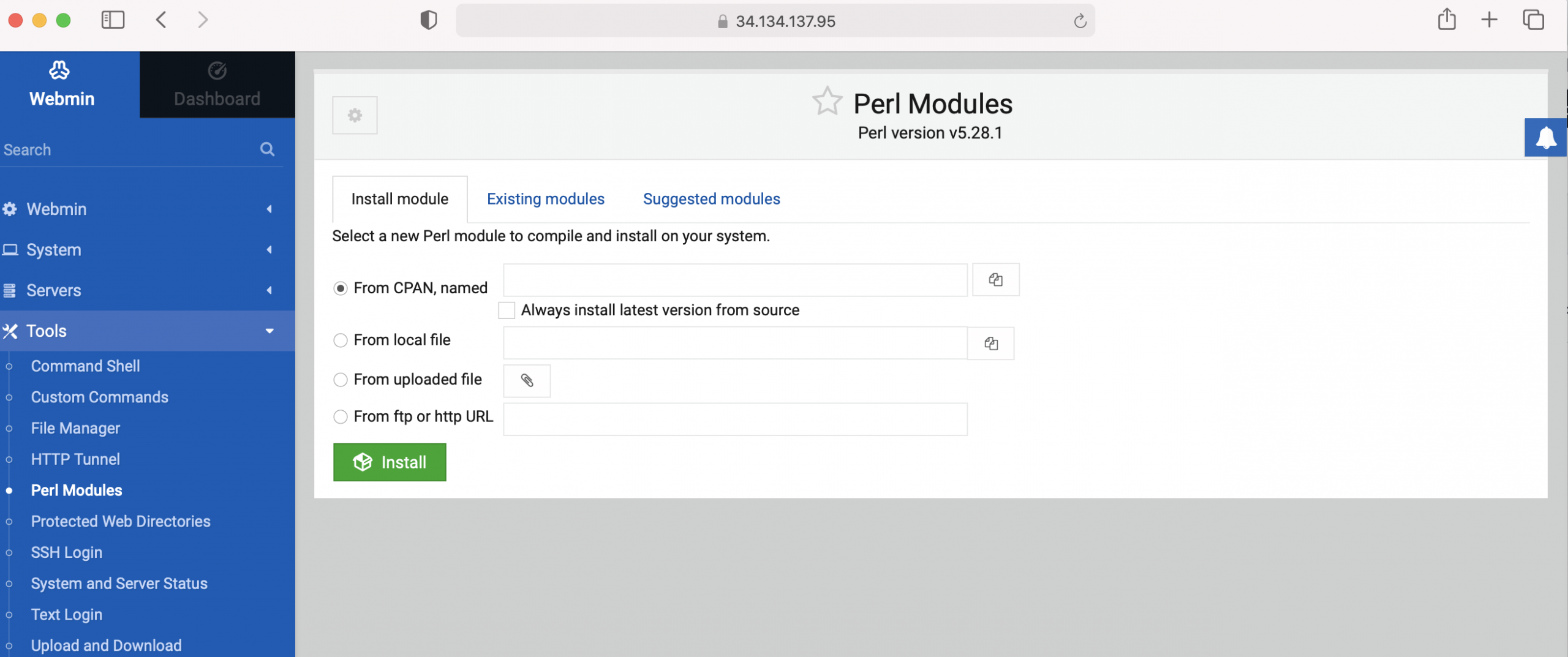This screenshot has width=1568, height=657.
Task: Focus the local file path field
Action: (735, 344)
